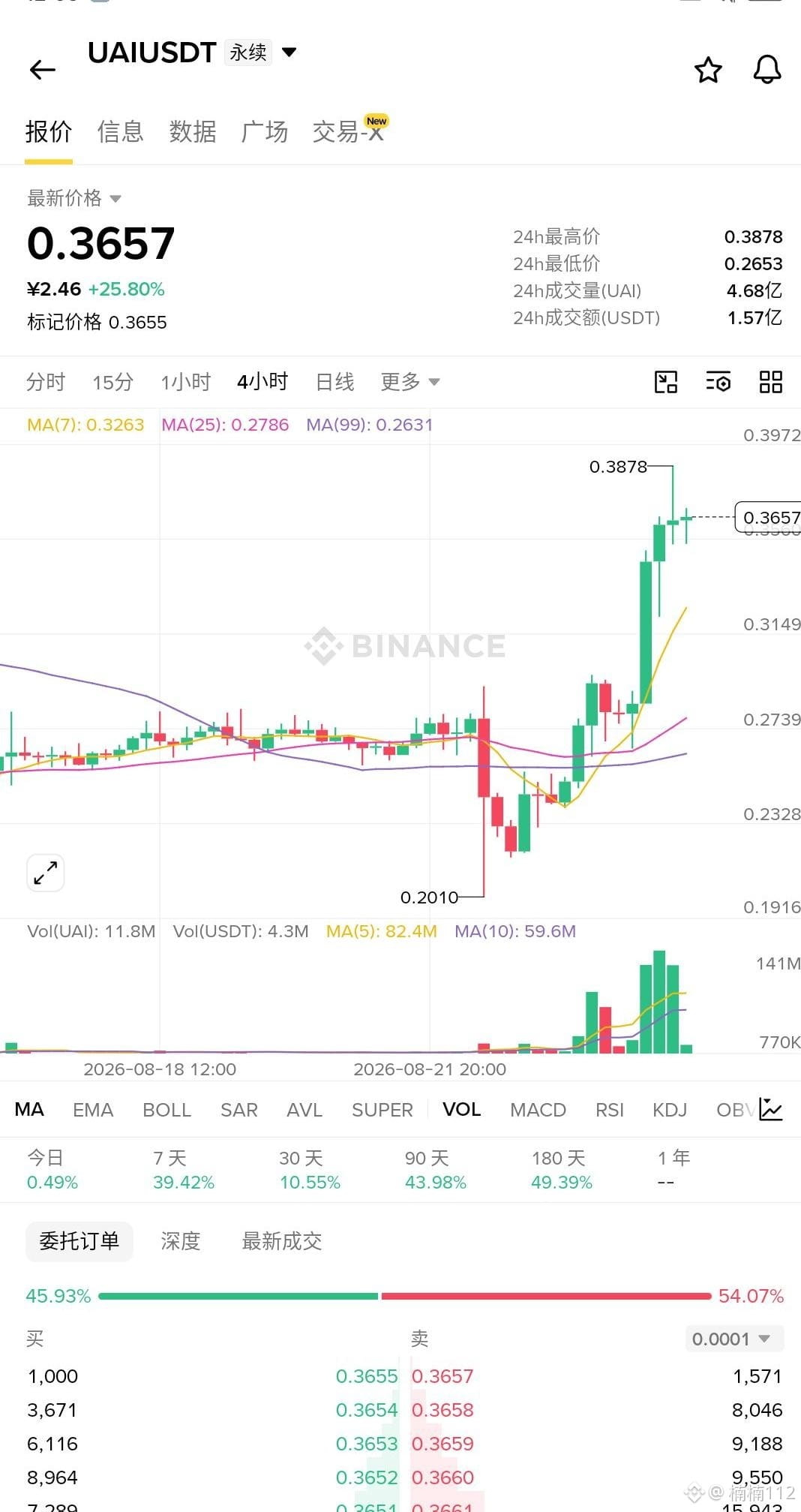Switch to 信息 tab

pyautogui.click(x=120, y=132)
